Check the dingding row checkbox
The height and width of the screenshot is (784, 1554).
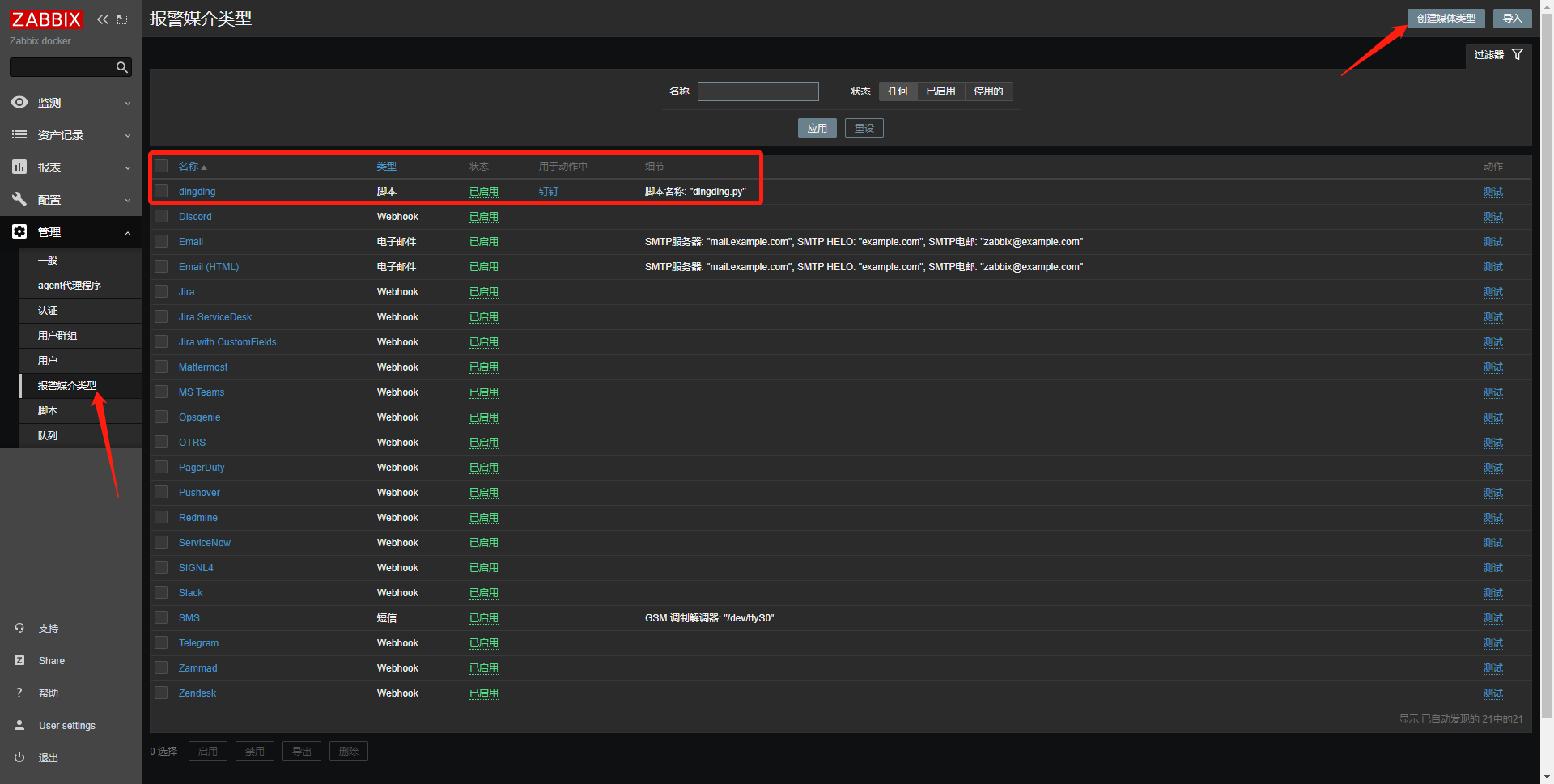(162, 191)
